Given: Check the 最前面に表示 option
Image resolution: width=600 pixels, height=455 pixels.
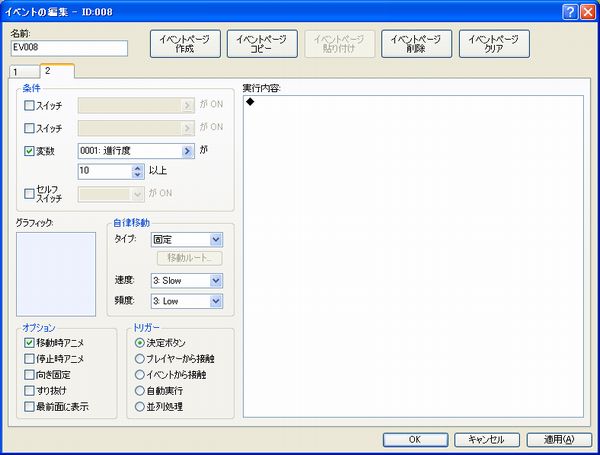Looking at the screenshot, I should pyautogui.click(x=29, y=406).
